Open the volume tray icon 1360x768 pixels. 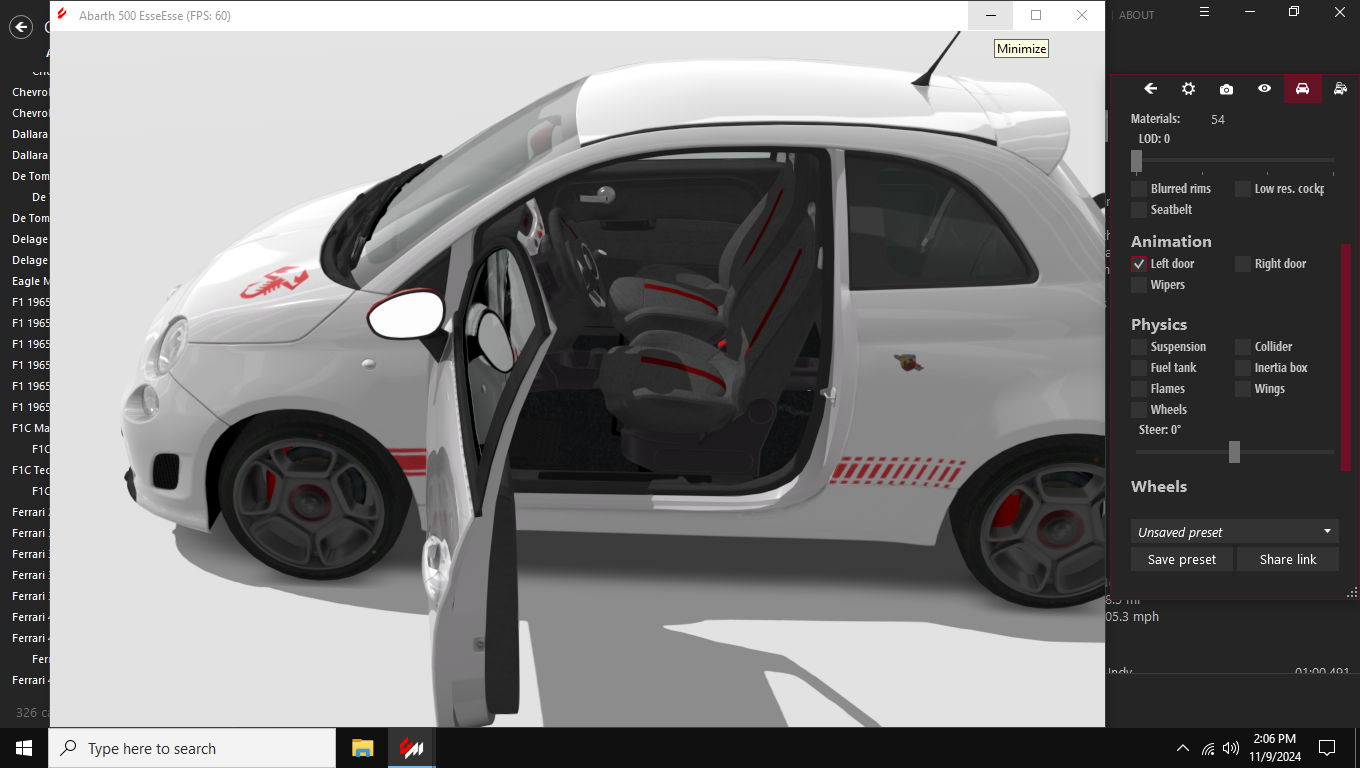coord(1231,748)
